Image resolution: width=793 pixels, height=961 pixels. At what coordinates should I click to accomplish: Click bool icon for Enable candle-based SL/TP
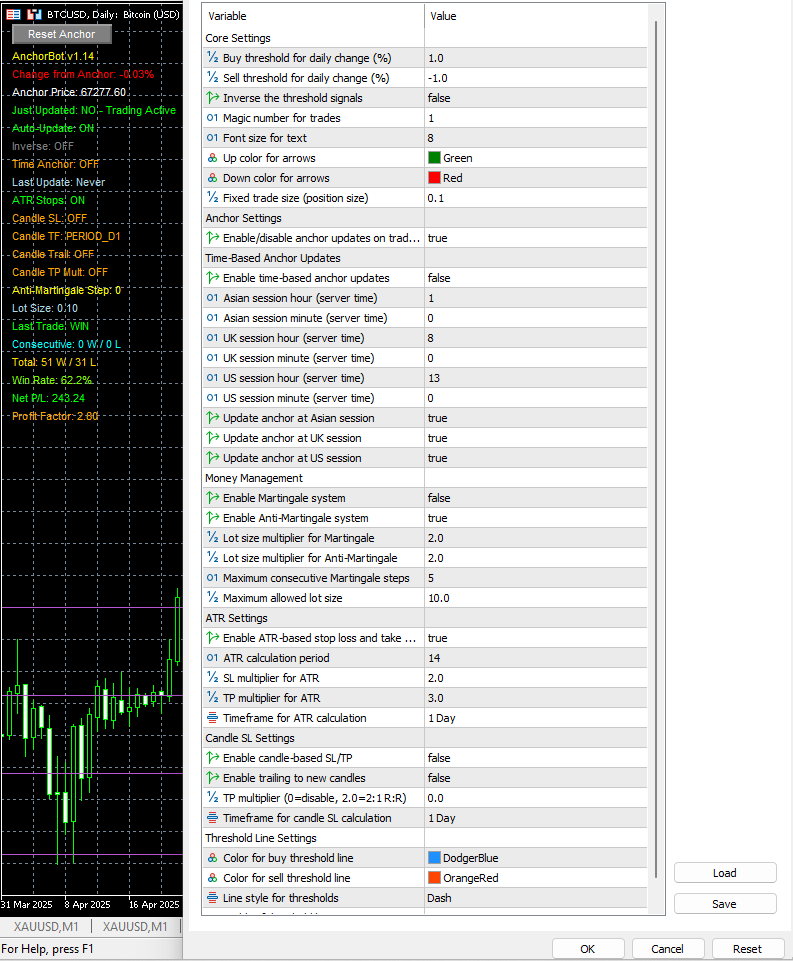213,758
